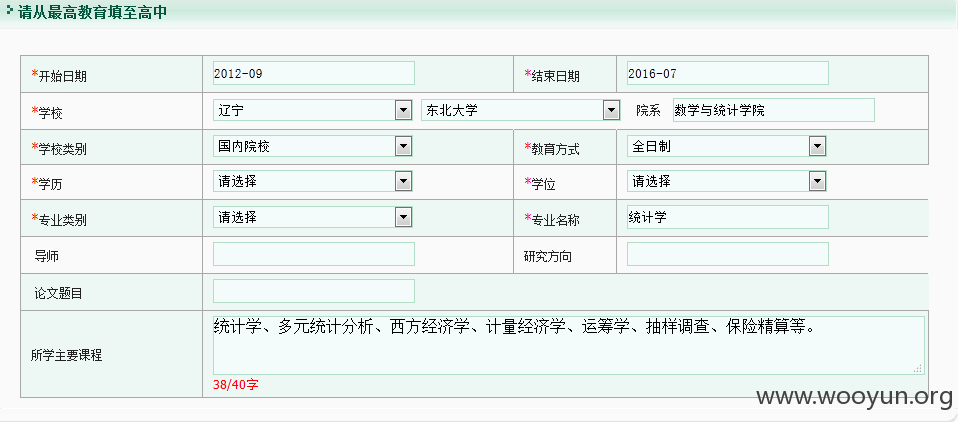The width and height of the screenshot is (962, 425).
Task: Click the start date field showing 2012-09
Action: 314,73
